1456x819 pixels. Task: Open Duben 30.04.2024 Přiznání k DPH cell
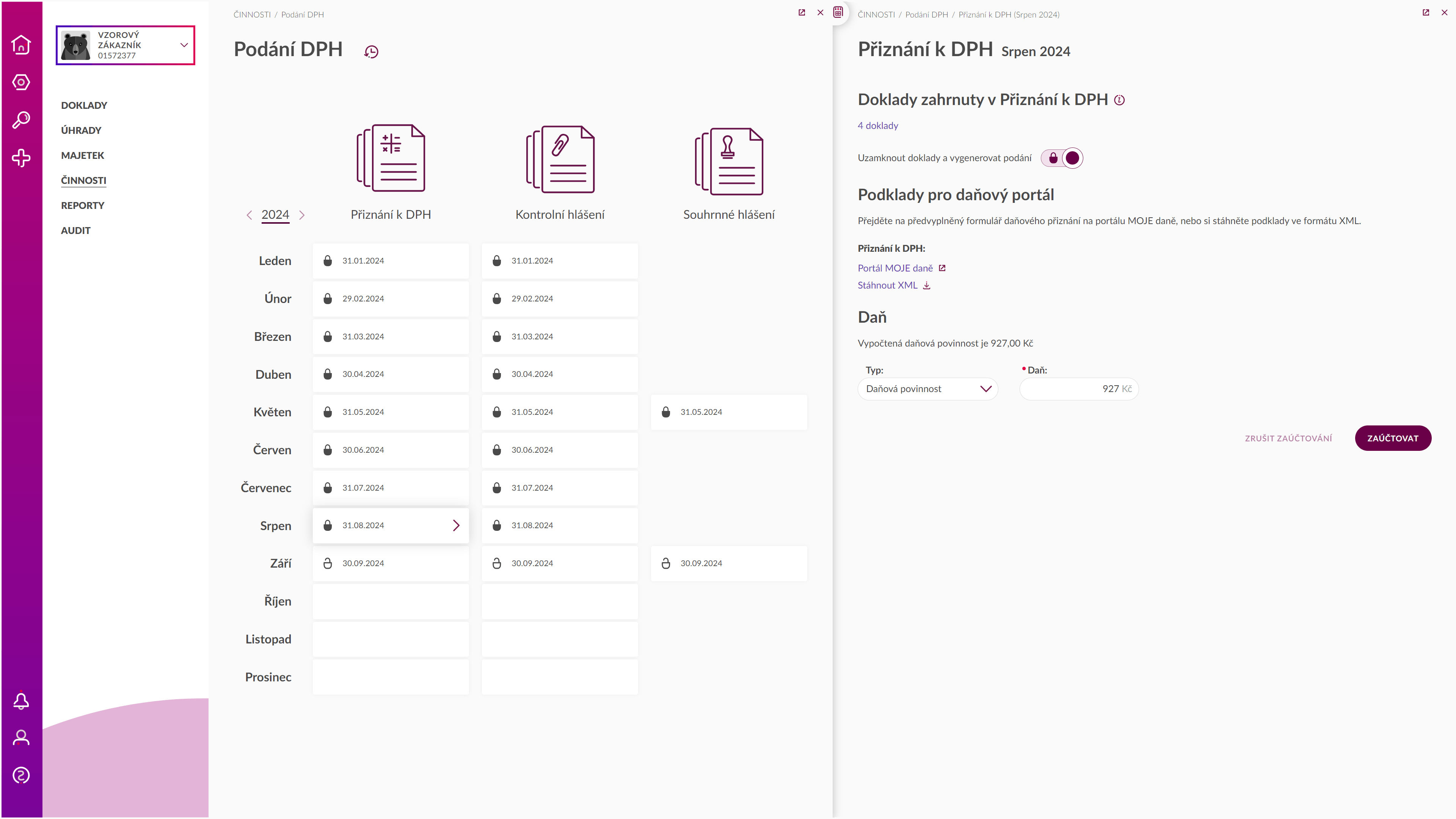391,374
